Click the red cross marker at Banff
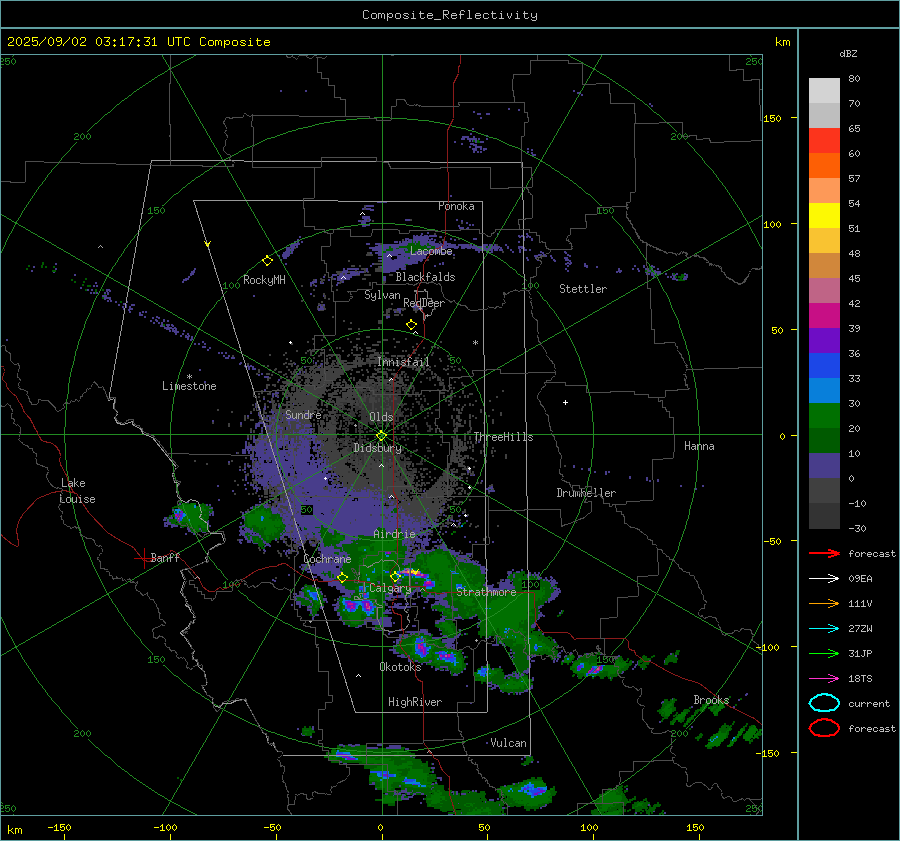The height and width of the screenshot is (841, 900). pyautogui.click(x=143, y=558)
